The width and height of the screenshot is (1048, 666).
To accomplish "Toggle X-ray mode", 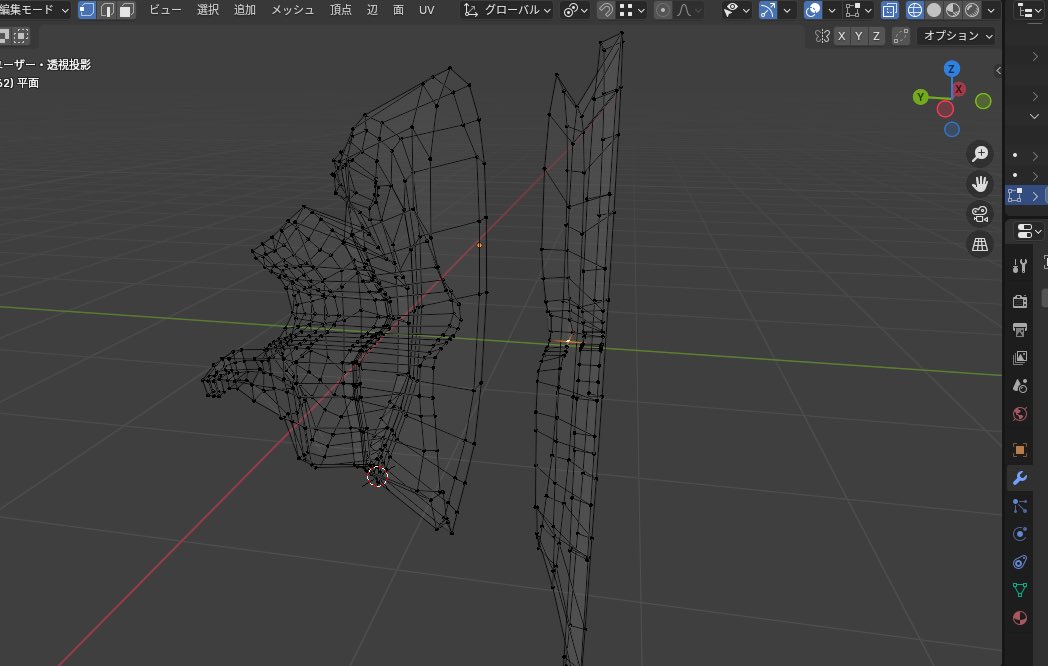I will click(890, 10).
